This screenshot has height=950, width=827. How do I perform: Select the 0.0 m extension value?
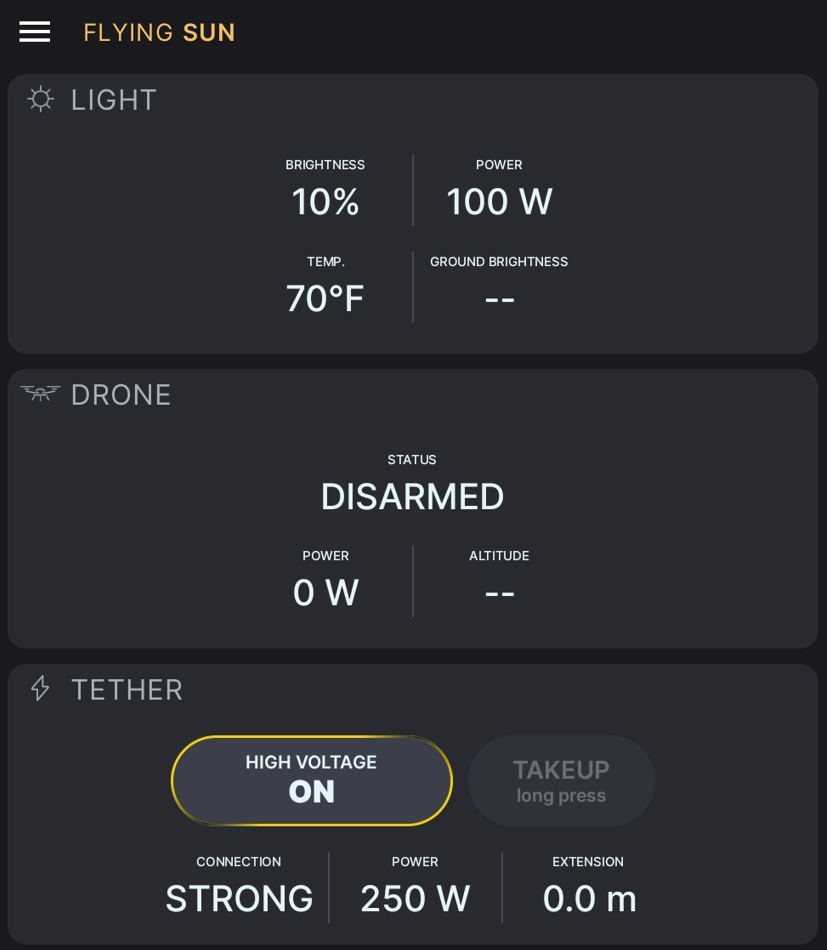coord(589,898)
